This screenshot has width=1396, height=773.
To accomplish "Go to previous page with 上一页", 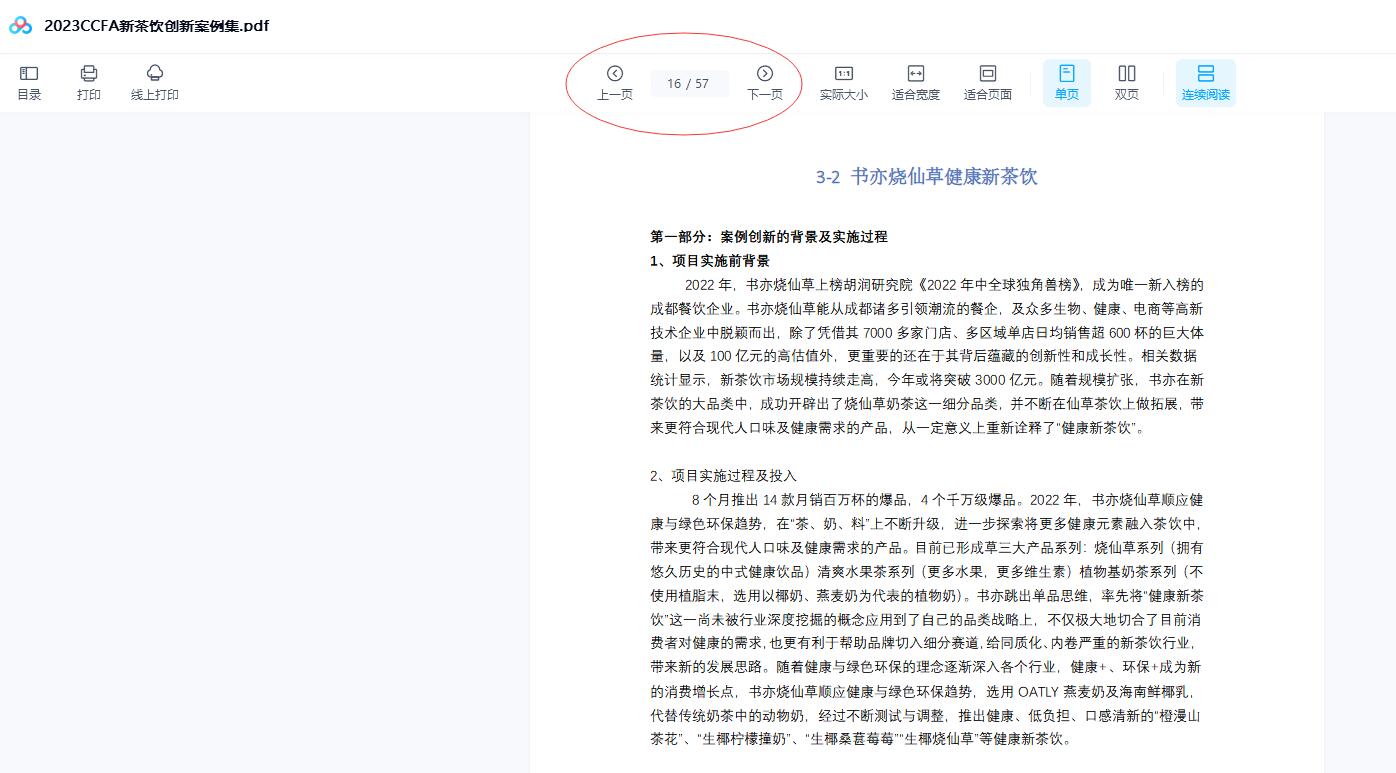I will (x=614, y=82).
